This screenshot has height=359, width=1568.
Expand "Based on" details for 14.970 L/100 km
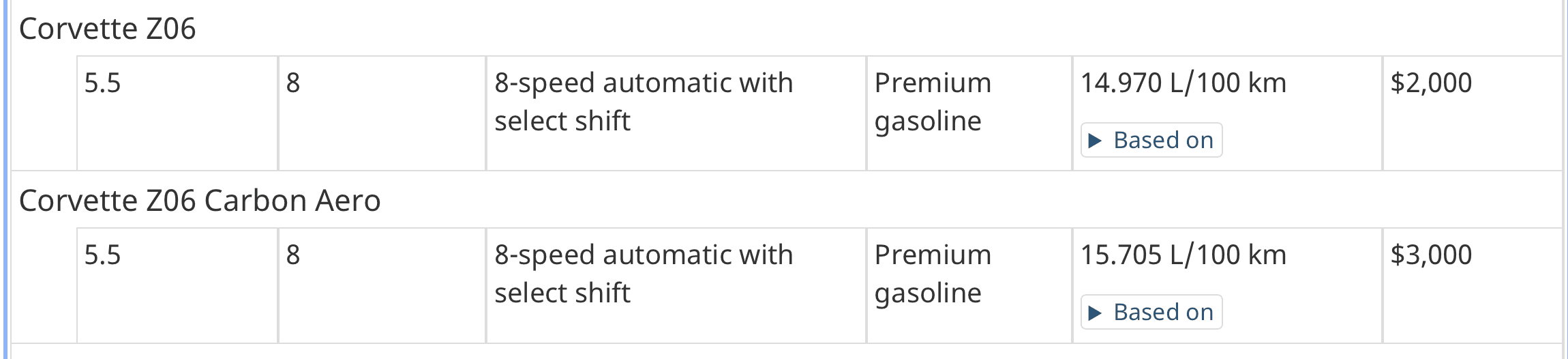pos(1162,141)
